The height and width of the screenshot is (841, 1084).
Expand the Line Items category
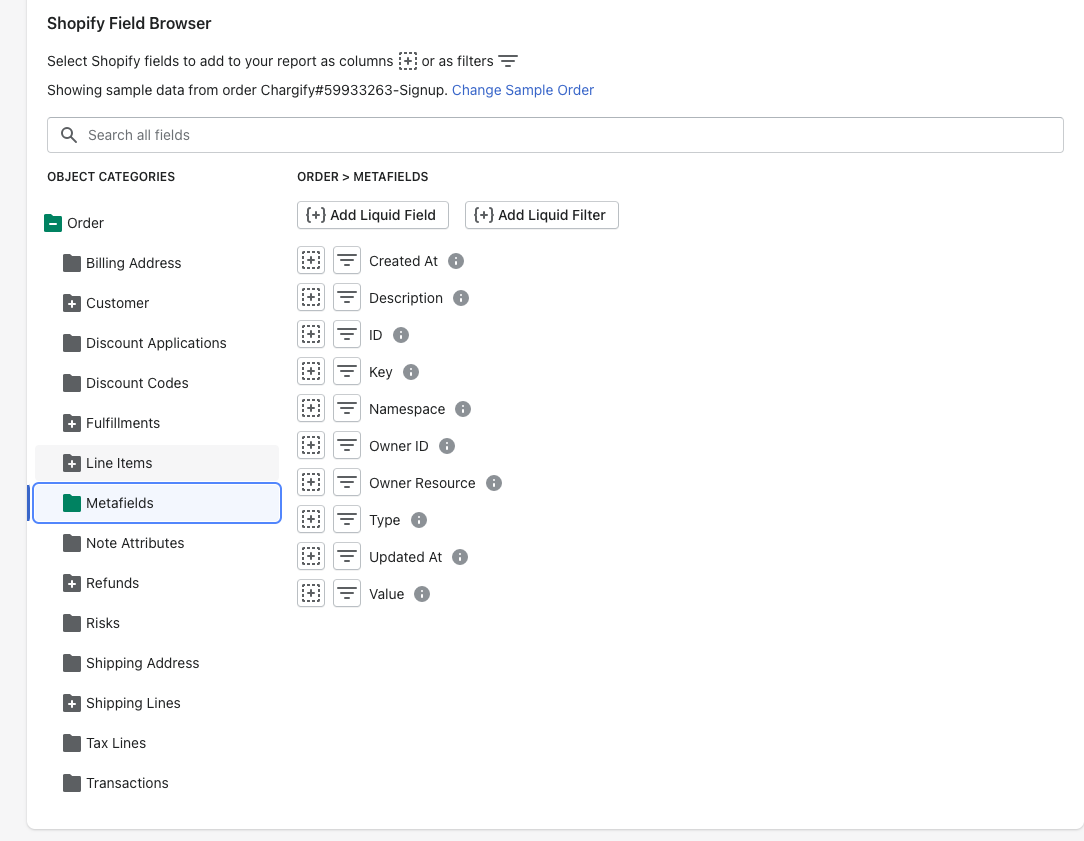pos(72,464)
